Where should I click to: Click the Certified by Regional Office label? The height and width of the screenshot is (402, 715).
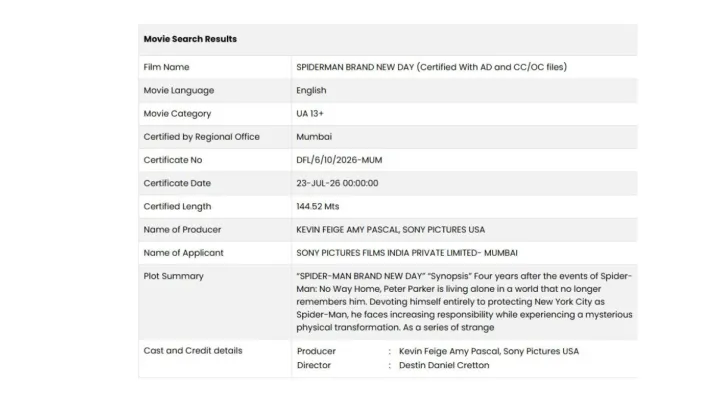click(x=202, y=137)
